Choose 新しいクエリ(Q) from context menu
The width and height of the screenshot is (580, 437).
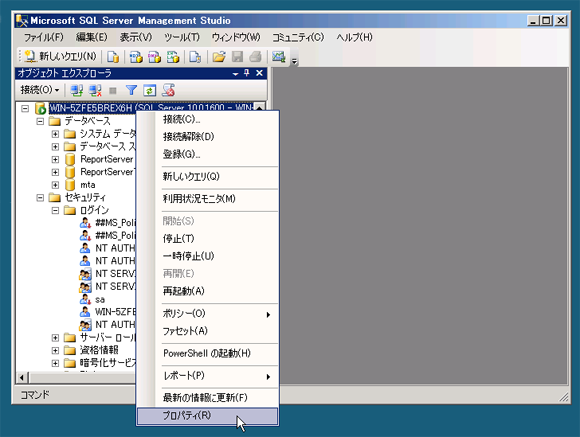[x=208, y=177]
